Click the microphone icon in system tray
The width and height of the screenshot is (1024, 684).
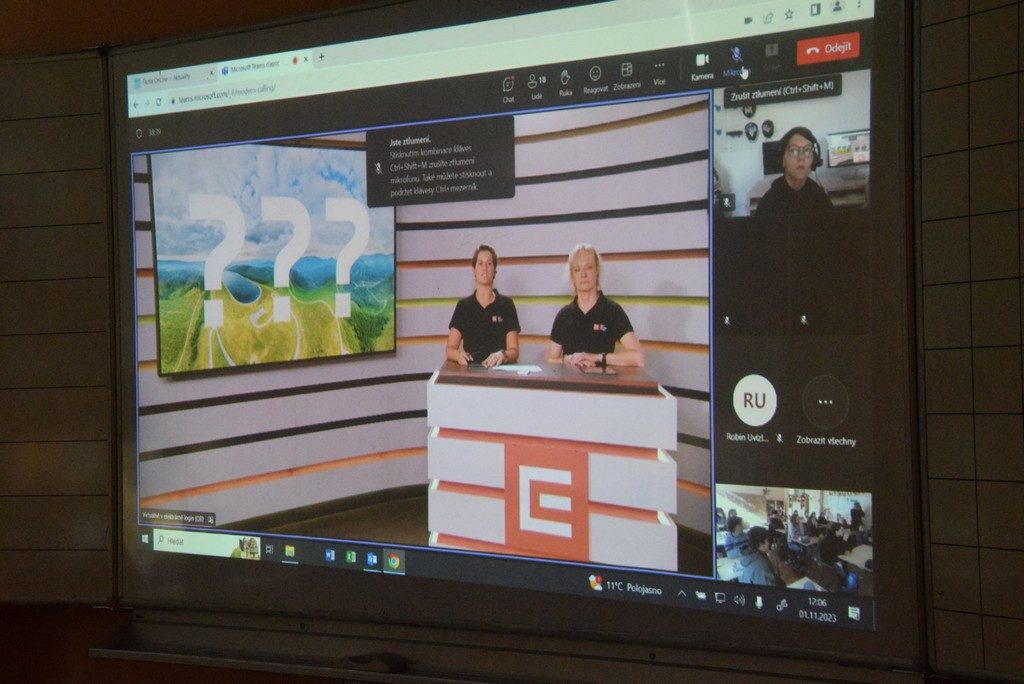click(759, 602)
